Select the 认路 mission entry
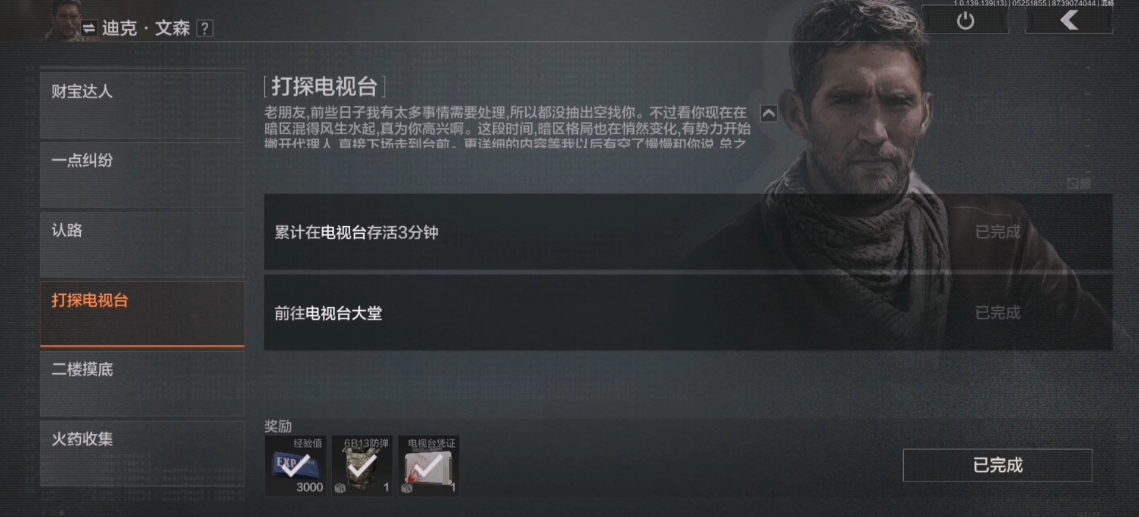The image size is (1139, 517). pos(142,245)
